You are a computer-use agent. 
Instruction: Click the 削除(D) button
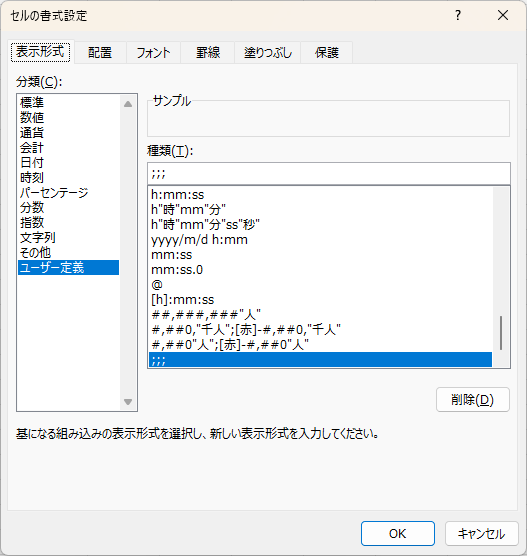click(x=473, y=400)
